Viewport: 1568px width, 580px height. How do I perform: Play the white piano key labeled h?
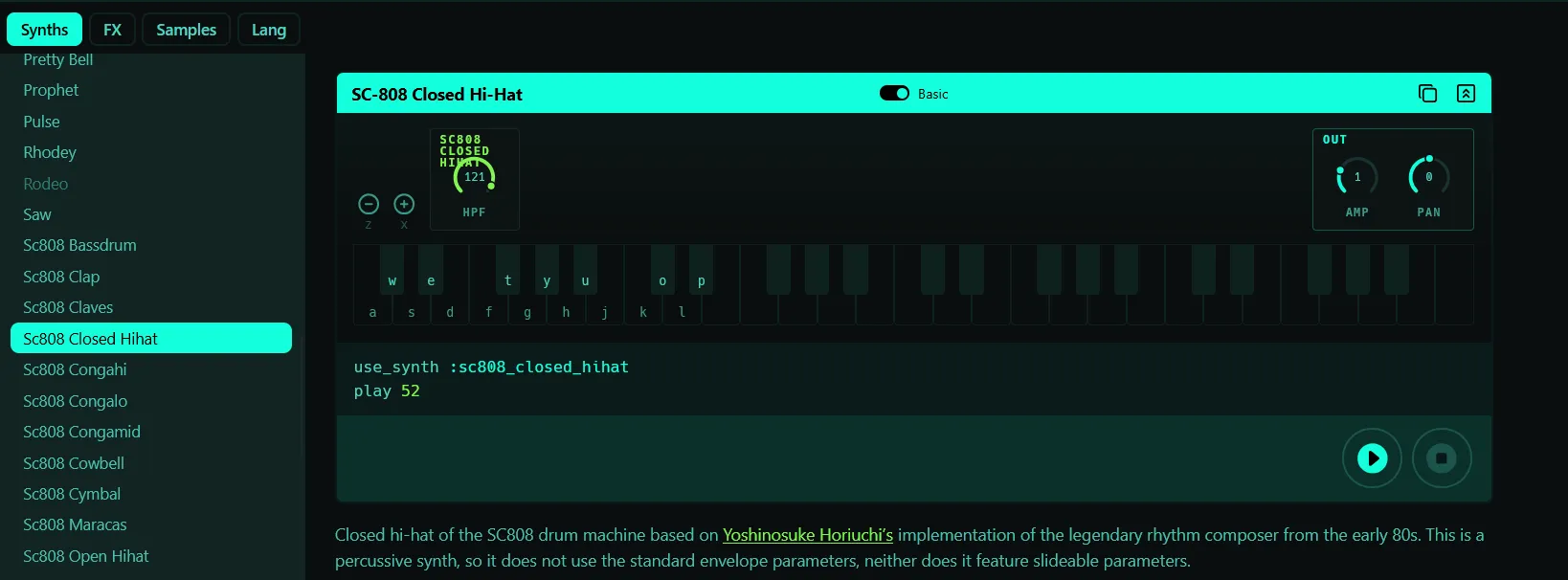pyautogui.click(x=566, y=310)
